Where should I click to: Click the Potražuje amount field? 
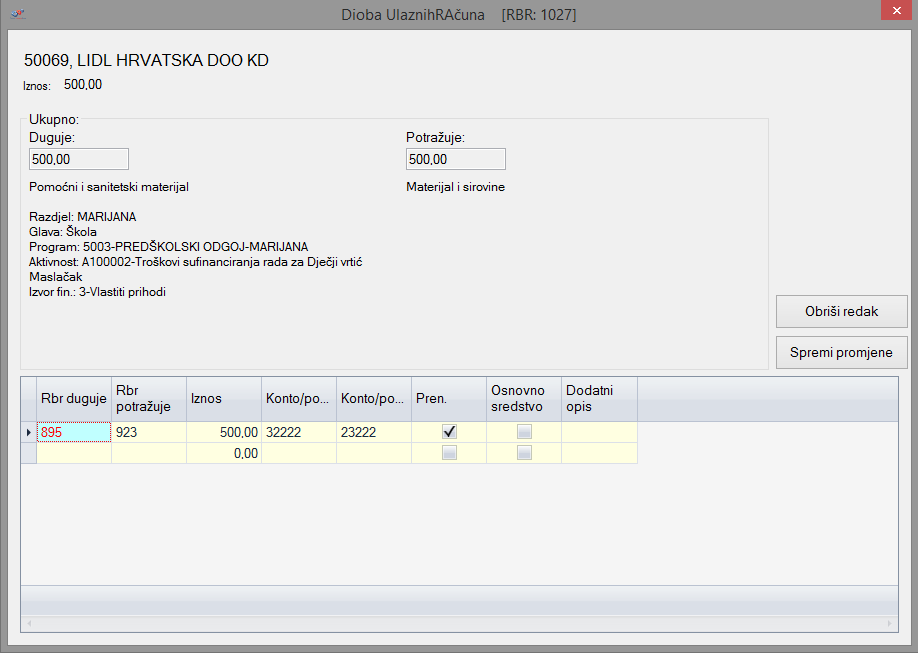pyautogui.click(x=455, y=159)
